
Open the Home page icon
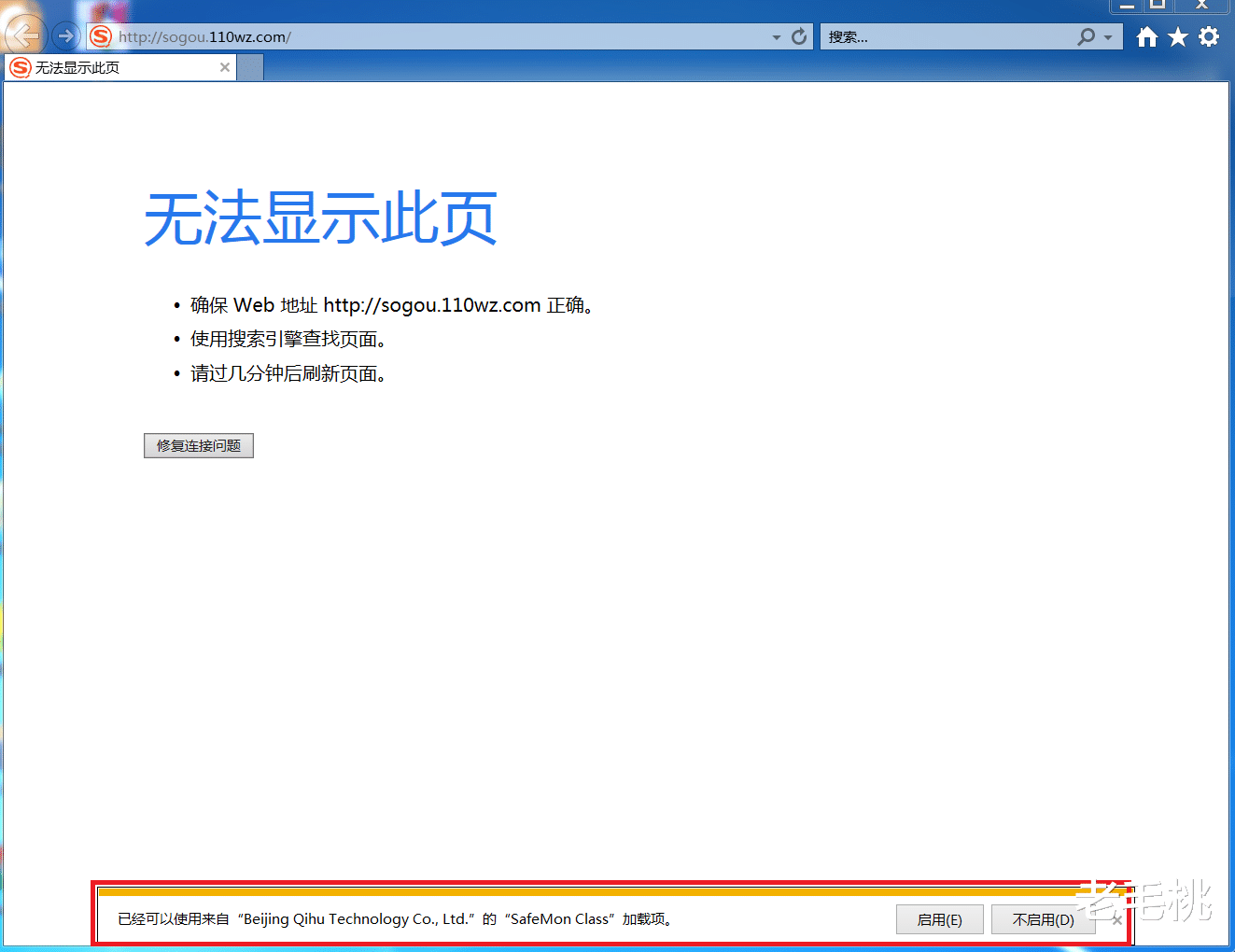click(x=1147, y=36)
